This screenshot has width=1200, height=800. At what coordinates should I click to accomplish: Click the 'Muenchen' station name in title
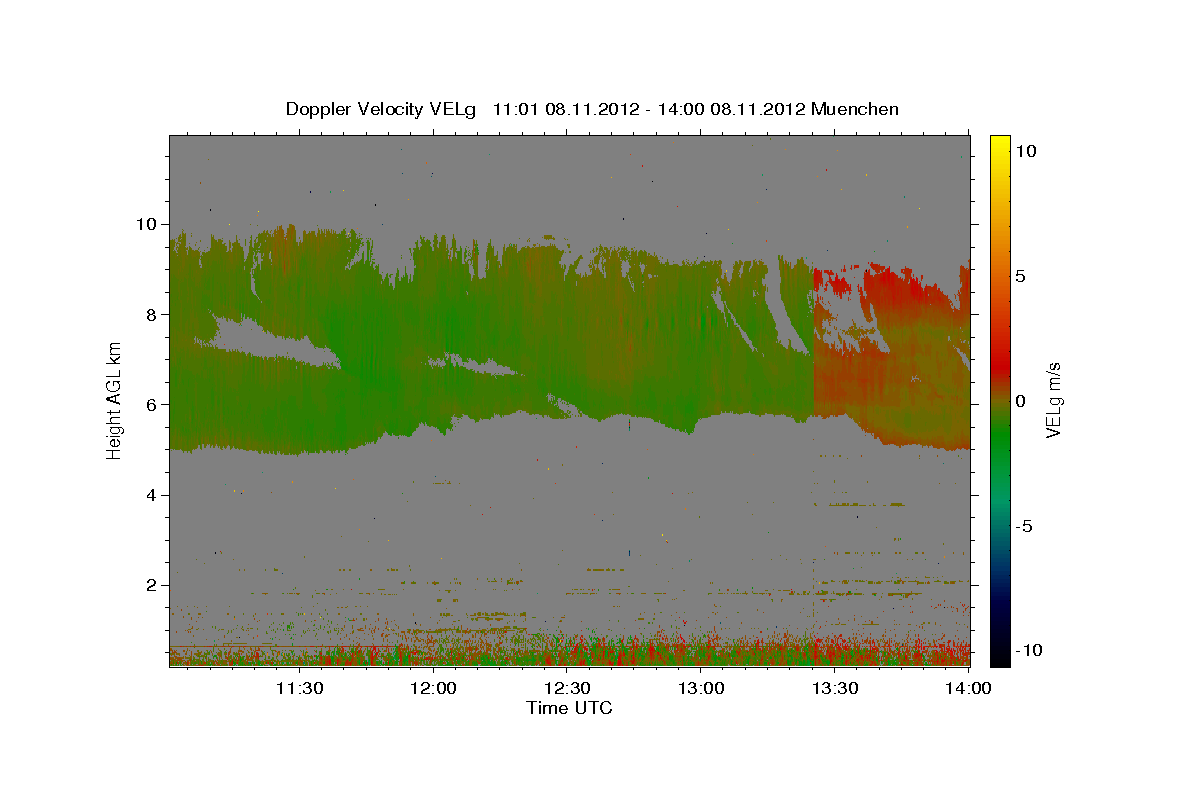855,109
